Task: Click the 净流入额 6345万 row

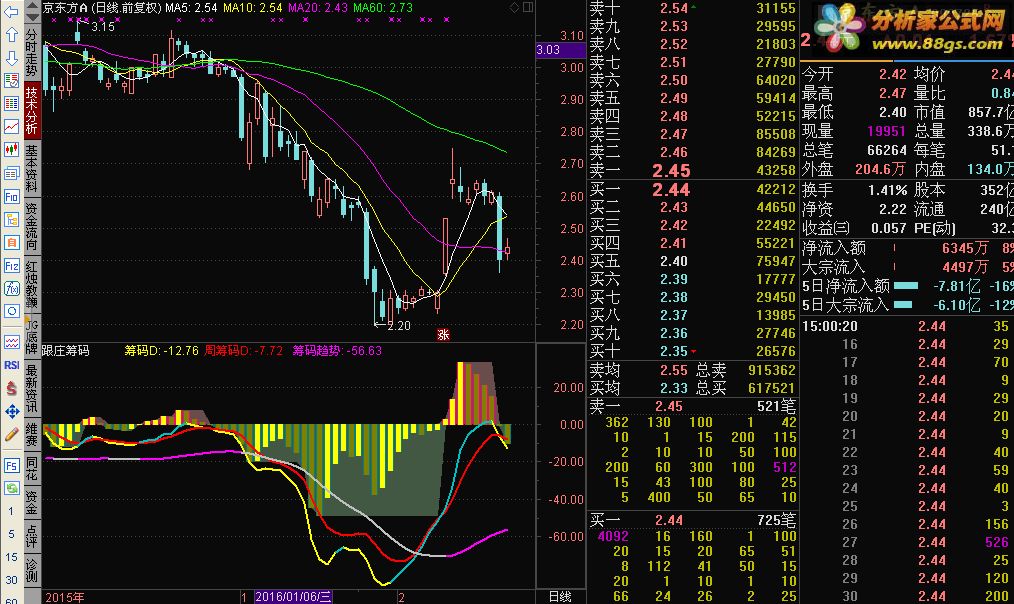Action: (907, 248)
